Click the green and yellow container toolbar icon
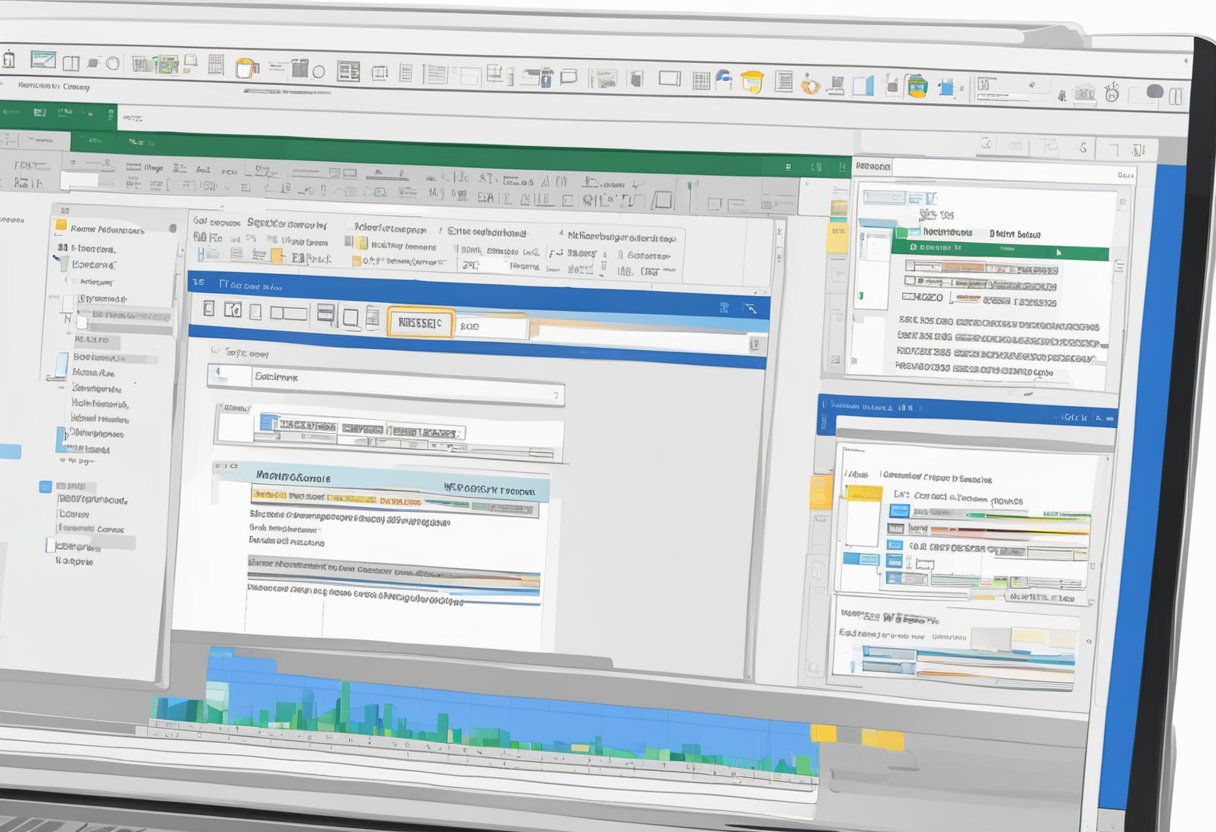Viewport: 1216px width, 832px height. (x=916, y=86)
